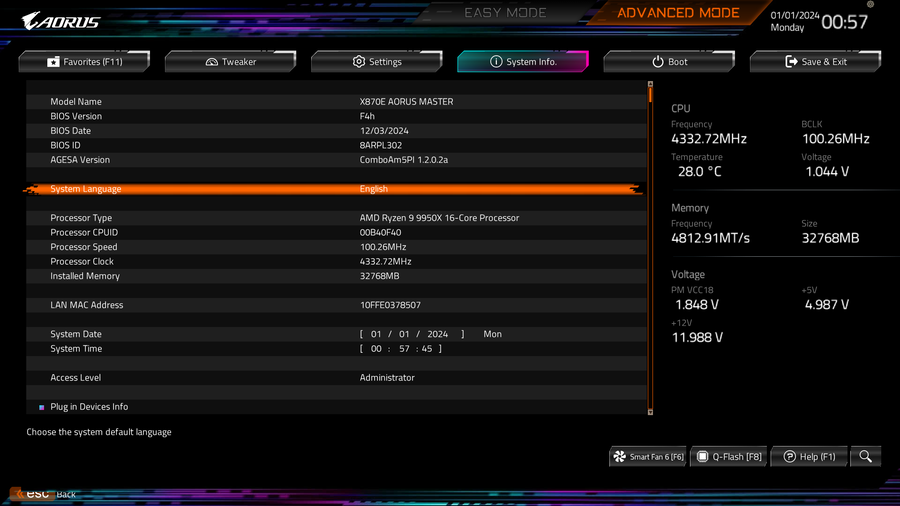Click BIOS Date value 12/03/2024
The height and width of the screenshot is (506, 900).
[384, 131]
